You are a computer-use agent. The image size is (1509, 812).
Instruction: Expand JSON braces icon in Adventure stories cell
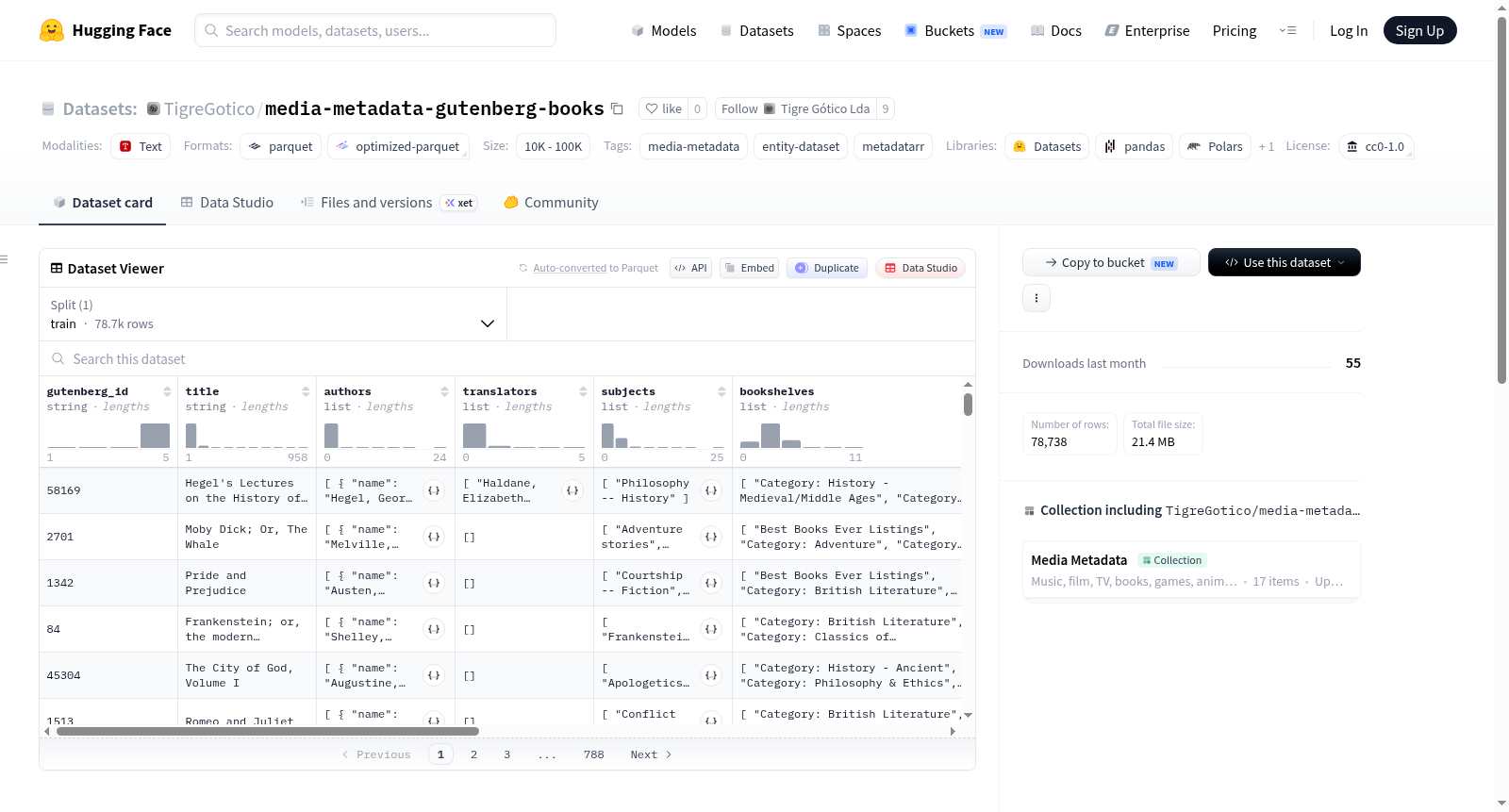tap(711, 537)
